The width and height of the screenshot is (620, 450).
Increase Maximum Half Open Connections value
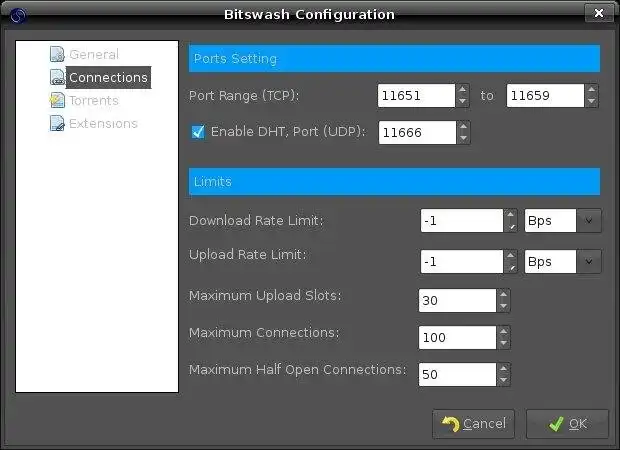[503, 369]
